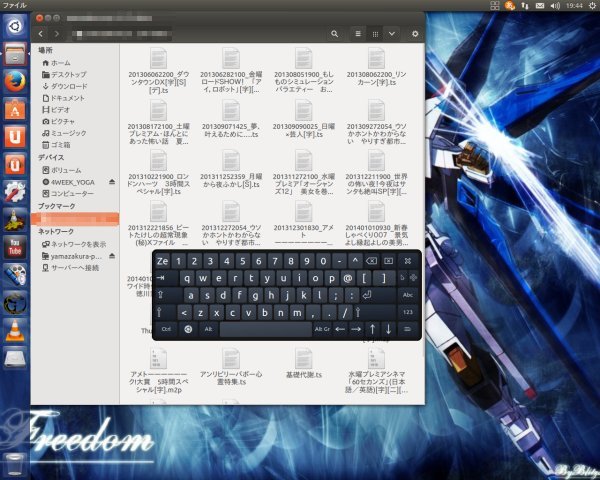Open サーバーへ接続 in the sidebar
This screenshot has width=600, height=480.
click(x=70, y=268)
